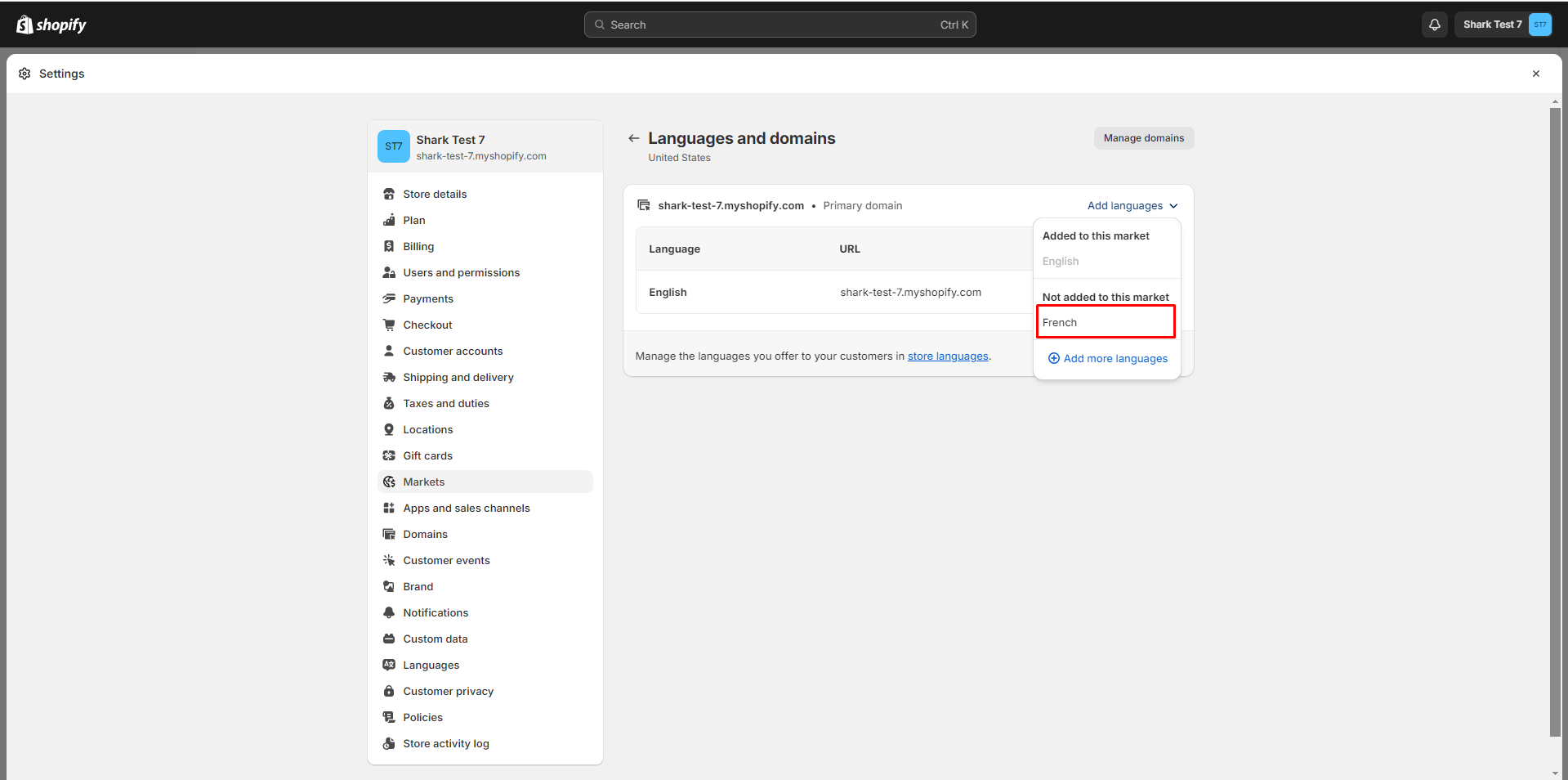This screenshot has width=1568, height=780.
Task: Click inside the Search field
Action: (x=779, y=25)
